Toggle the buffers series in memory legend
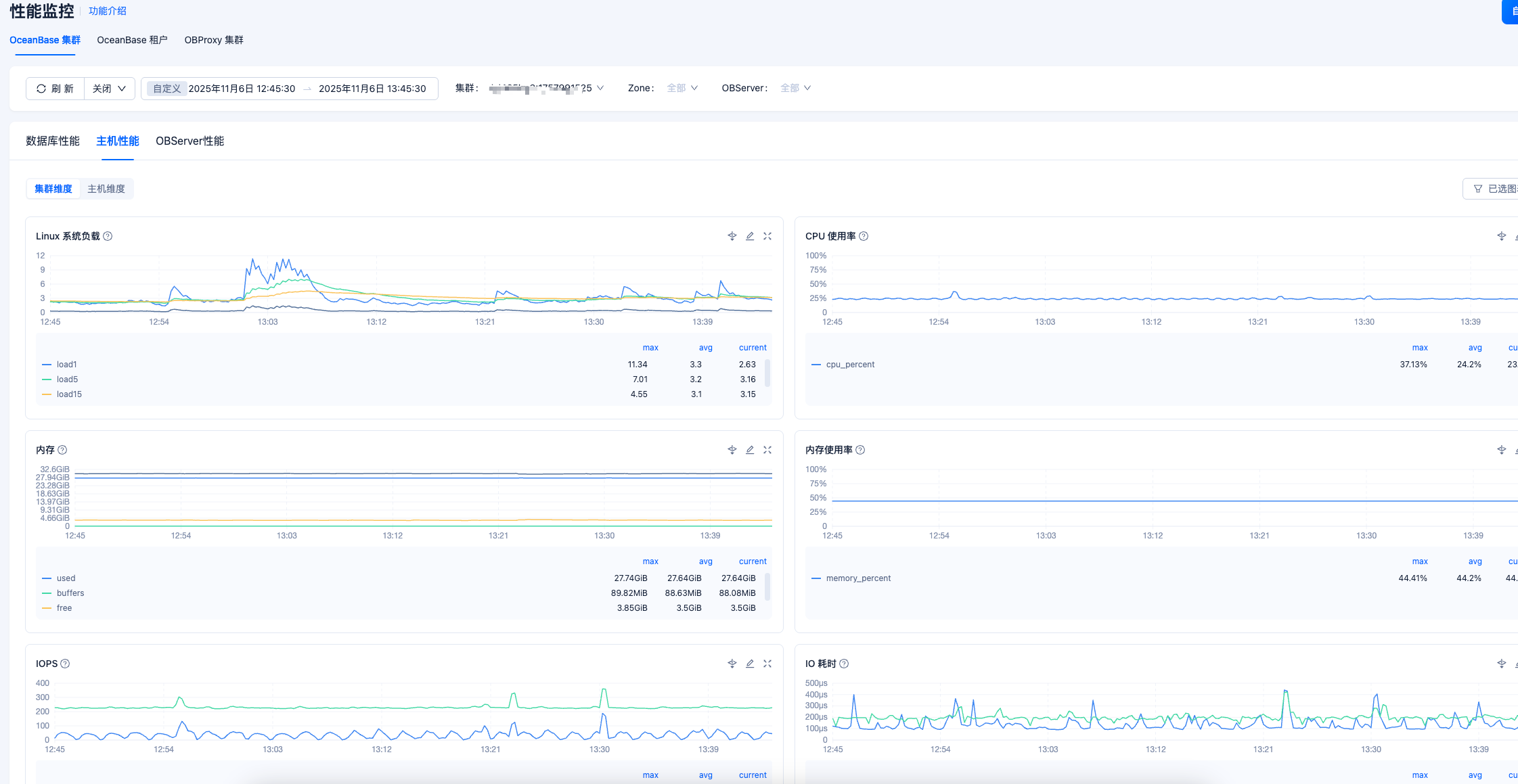Screen dimensions: 1518x784 pos(70,593)
